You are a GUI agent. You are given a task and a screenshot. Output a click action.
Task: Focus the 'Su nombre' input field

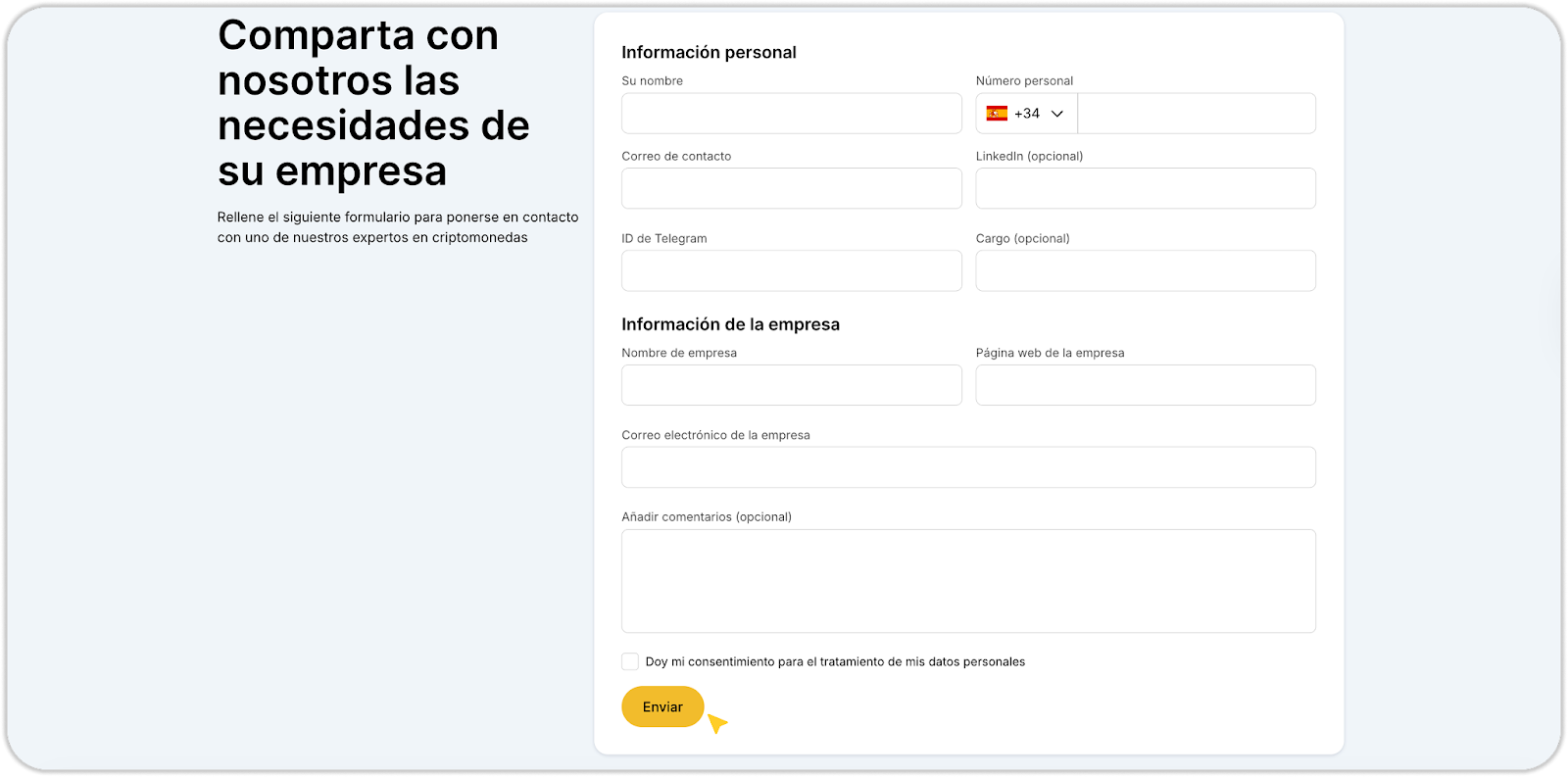click(791, 114)
